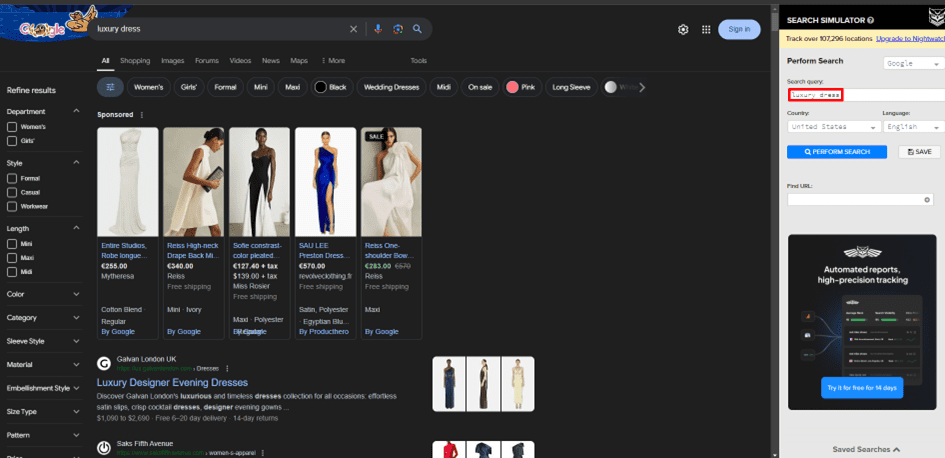Enable the Workwear style checkbox
This screenshot has height=458, width=945.
(11, 206)
